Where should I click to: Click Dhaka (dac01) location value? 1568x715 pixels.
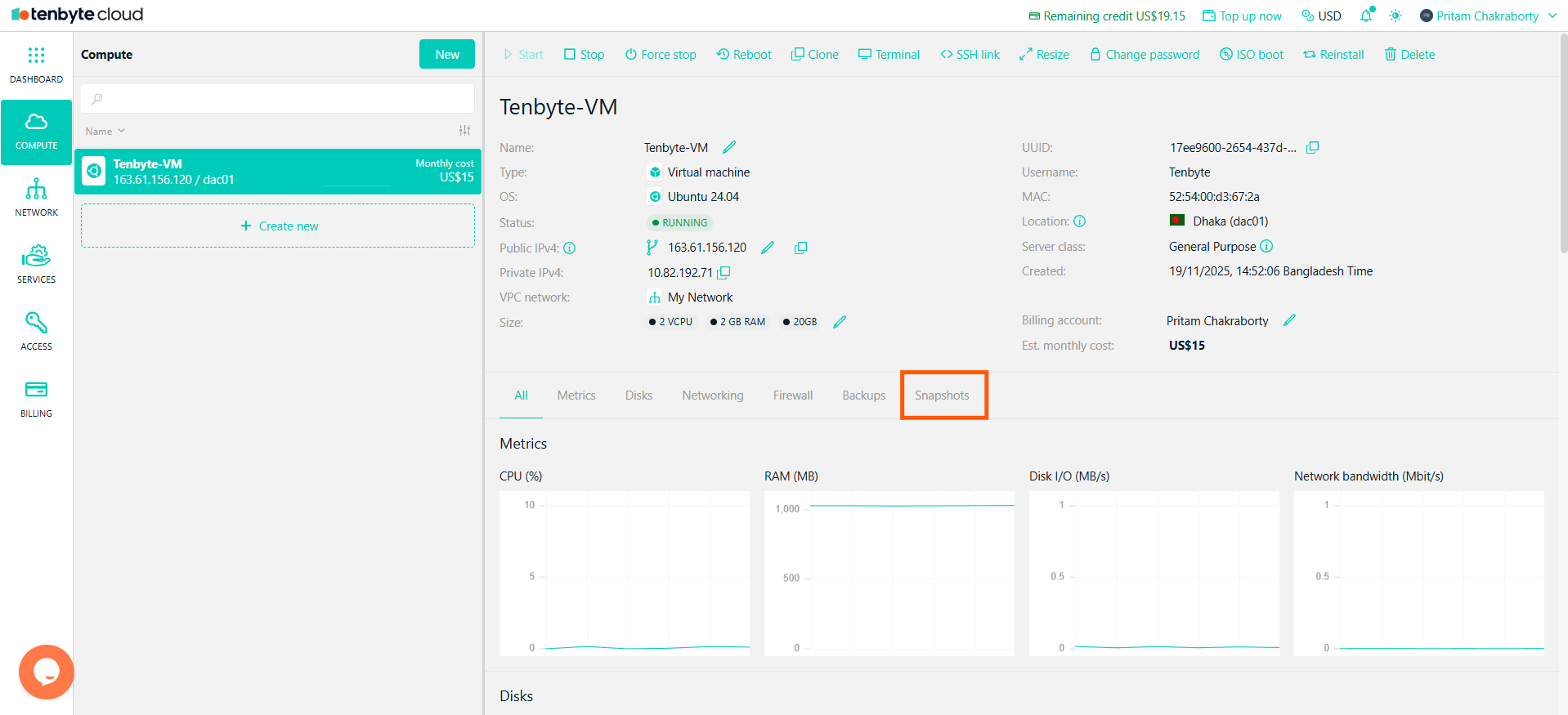1230,221
